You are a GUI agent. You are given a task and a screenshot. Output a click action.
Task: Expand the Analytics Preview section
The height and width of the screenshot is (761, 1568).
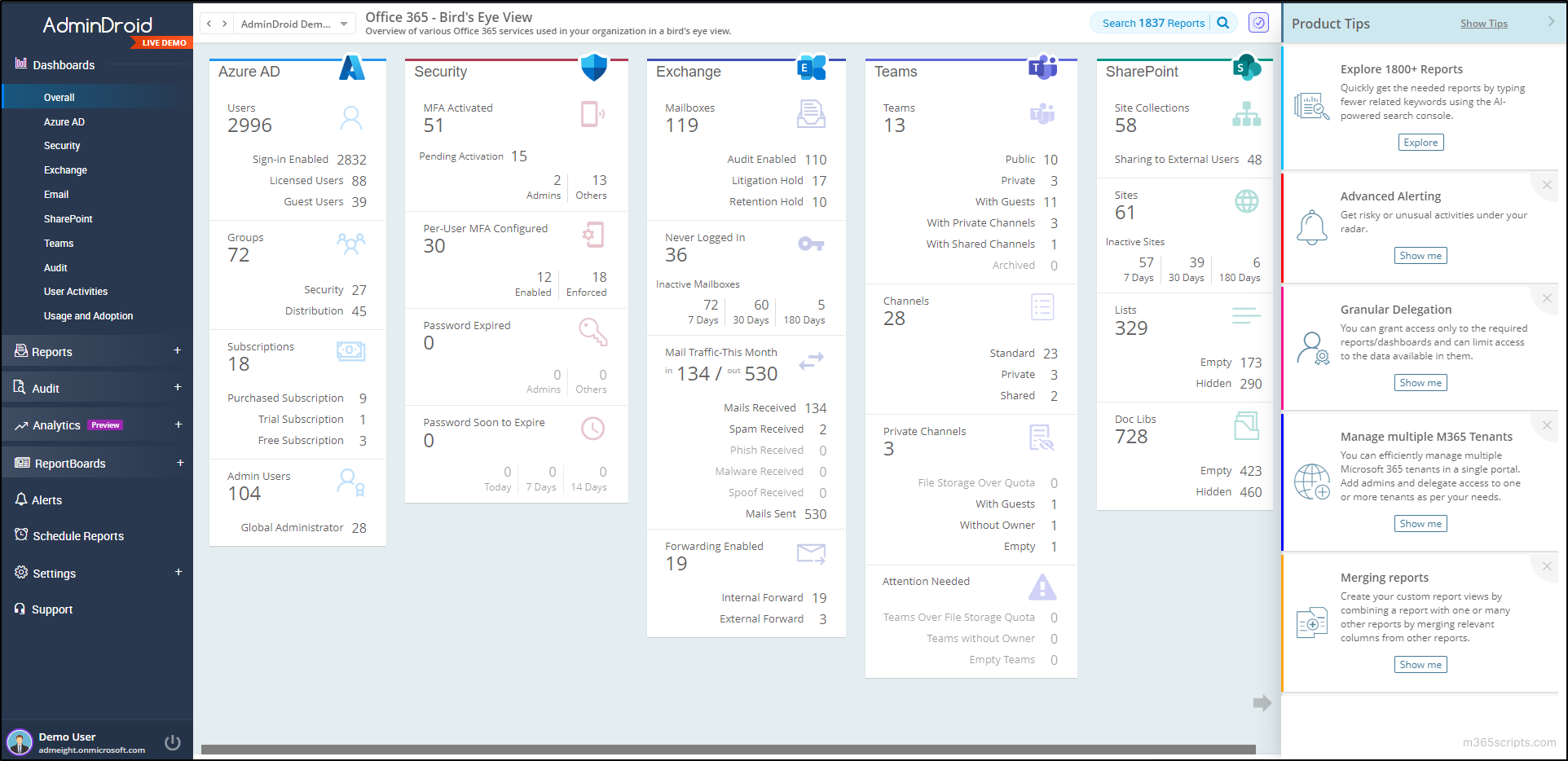177,424
